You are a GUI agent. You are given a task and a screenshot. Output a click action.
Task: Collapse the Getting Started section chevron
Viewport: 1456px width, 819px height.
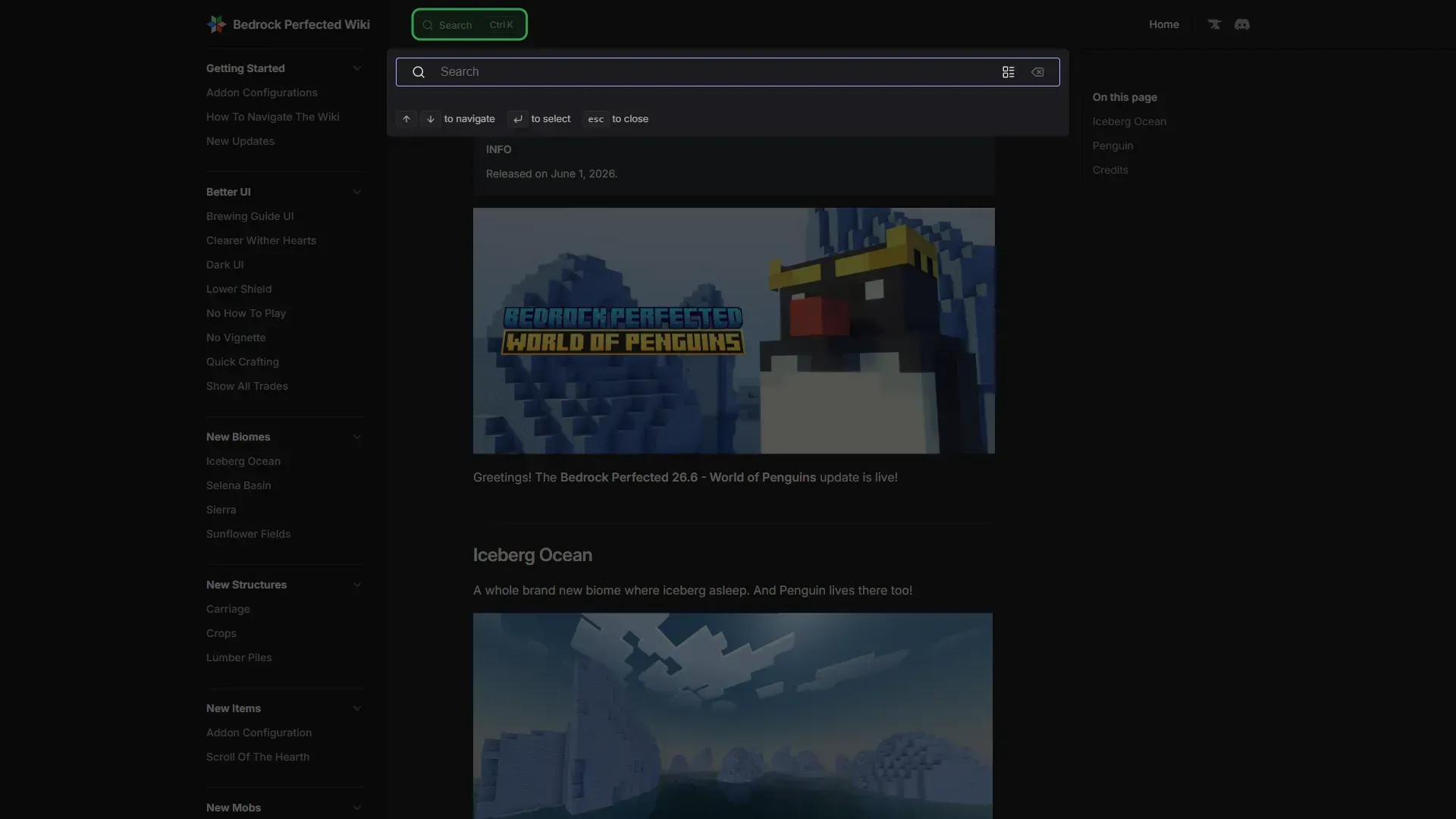tap(357, 68)
